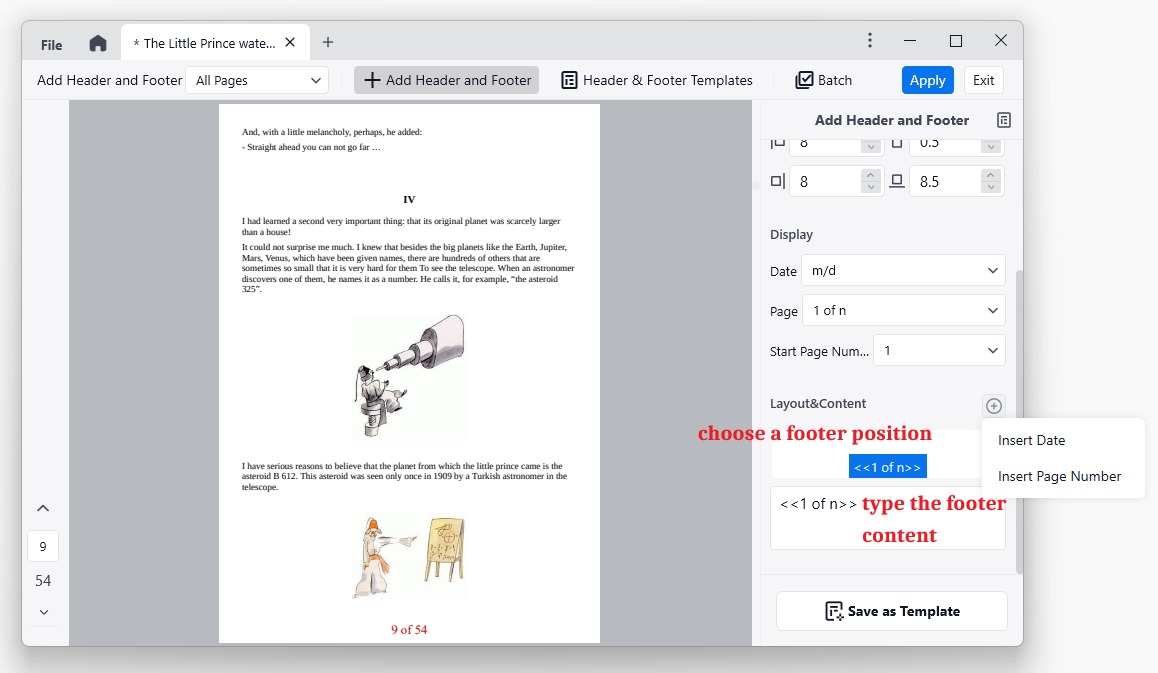Screen dimensions: 1158x673
Task: Click the Add Header and Footer toolbar button
Action: (x=446, y=81)
